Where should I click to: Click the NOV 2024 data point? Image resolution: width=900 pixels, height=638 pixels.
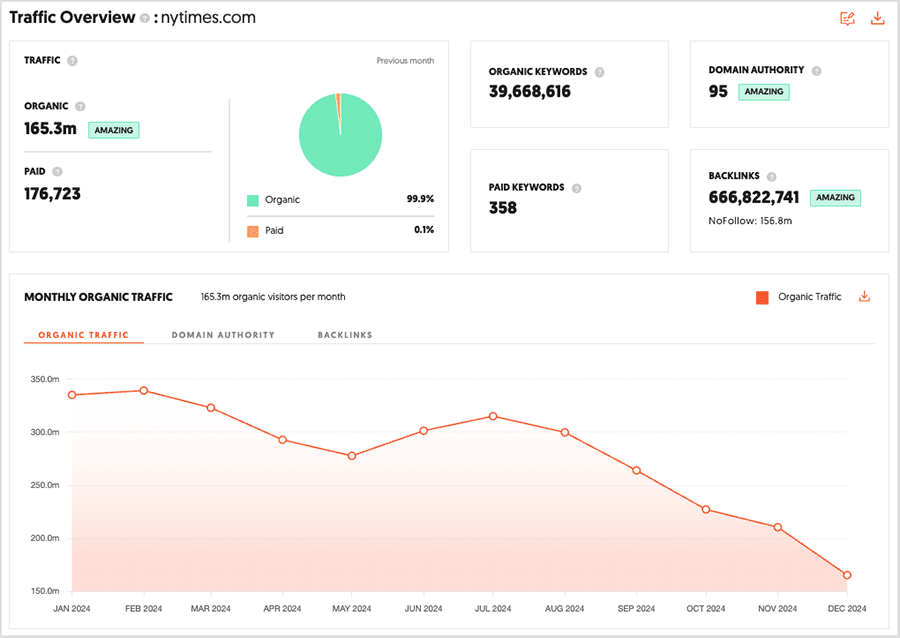[x=777, y=527]
